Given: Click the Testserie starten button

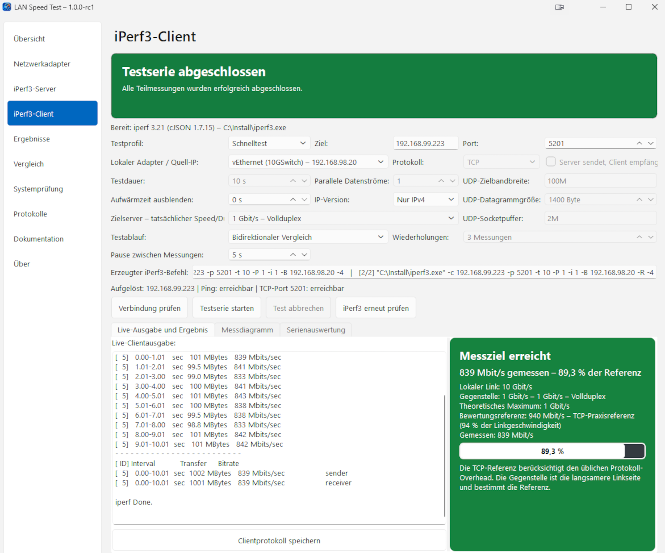Looking at the screenshot, I should pos(227,308).
